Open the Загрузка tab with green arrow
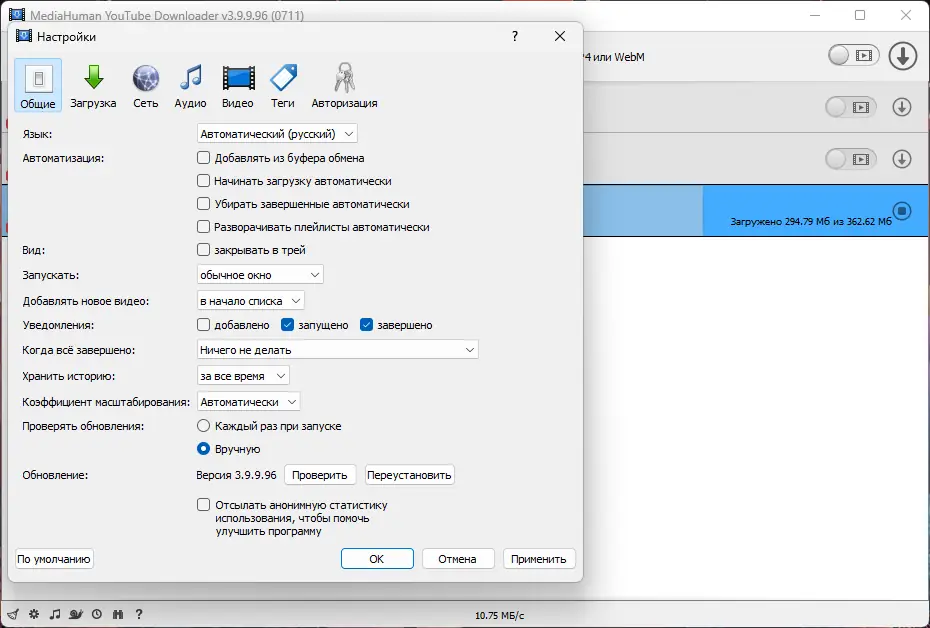This screenshot has height=628, width=930. [x=93, y=85]
